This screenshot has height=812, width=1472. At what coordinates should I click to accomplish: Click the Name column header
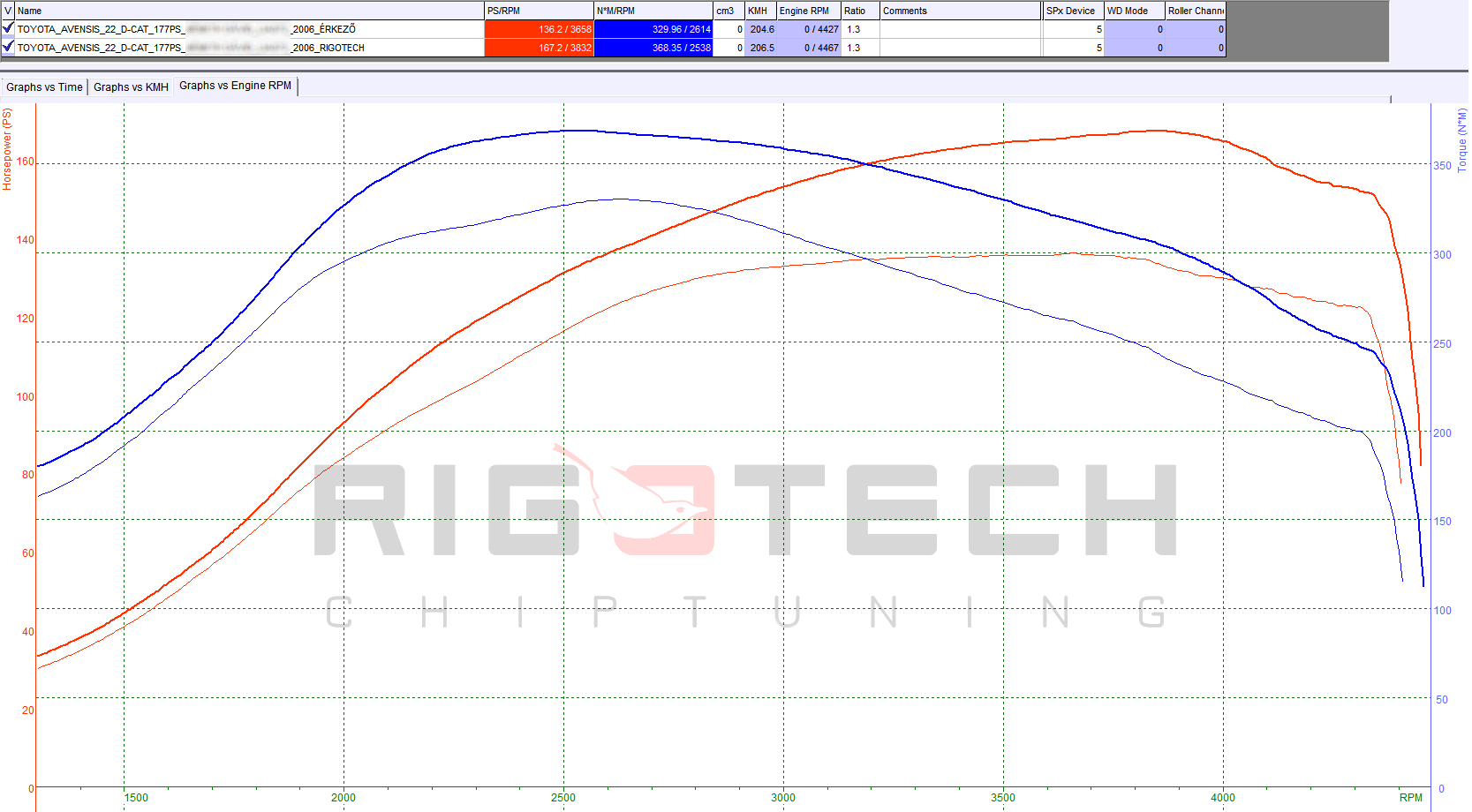pos(250,11)
